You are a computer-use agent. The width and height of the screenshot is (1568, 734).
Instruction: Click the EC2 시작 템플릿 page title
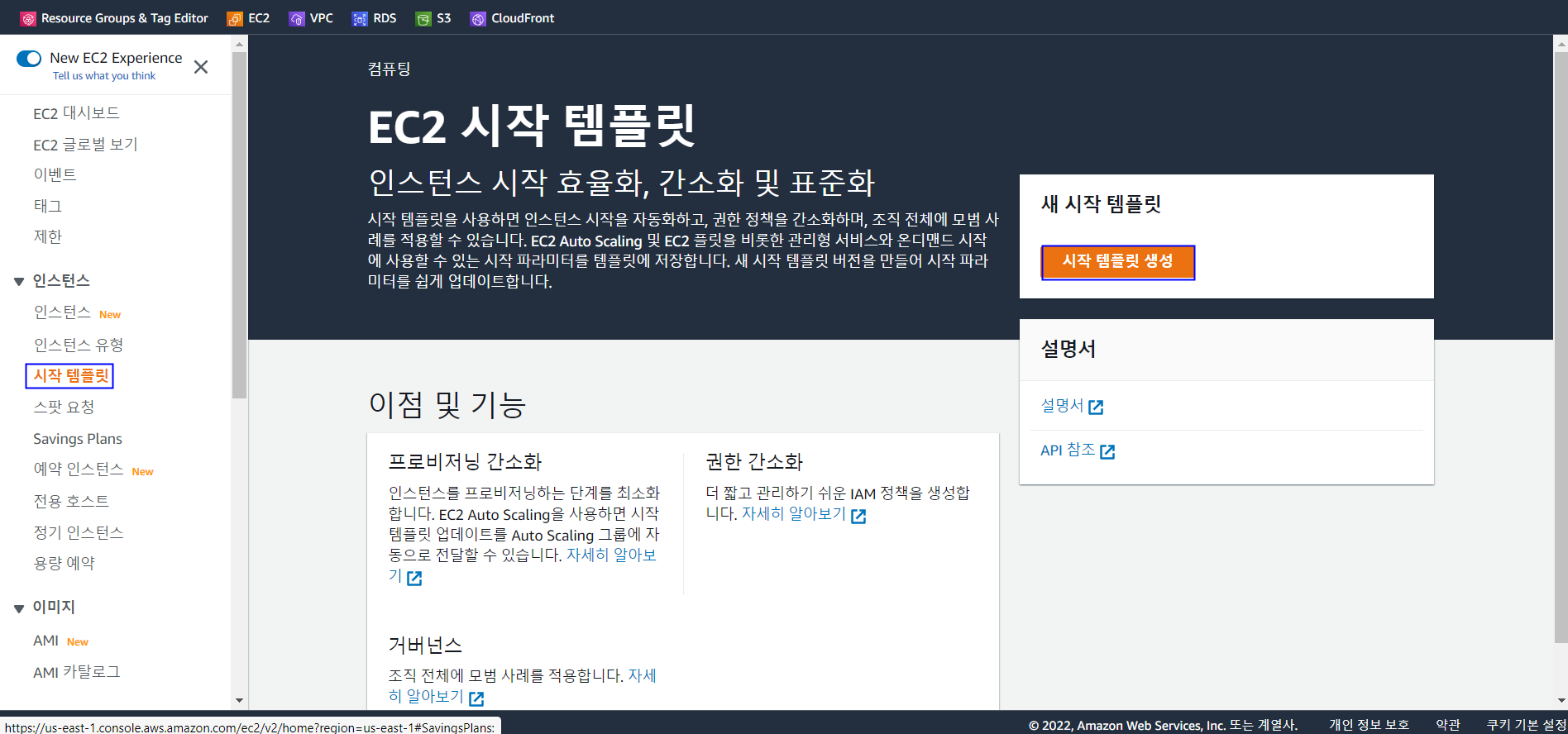click(532, 126)
